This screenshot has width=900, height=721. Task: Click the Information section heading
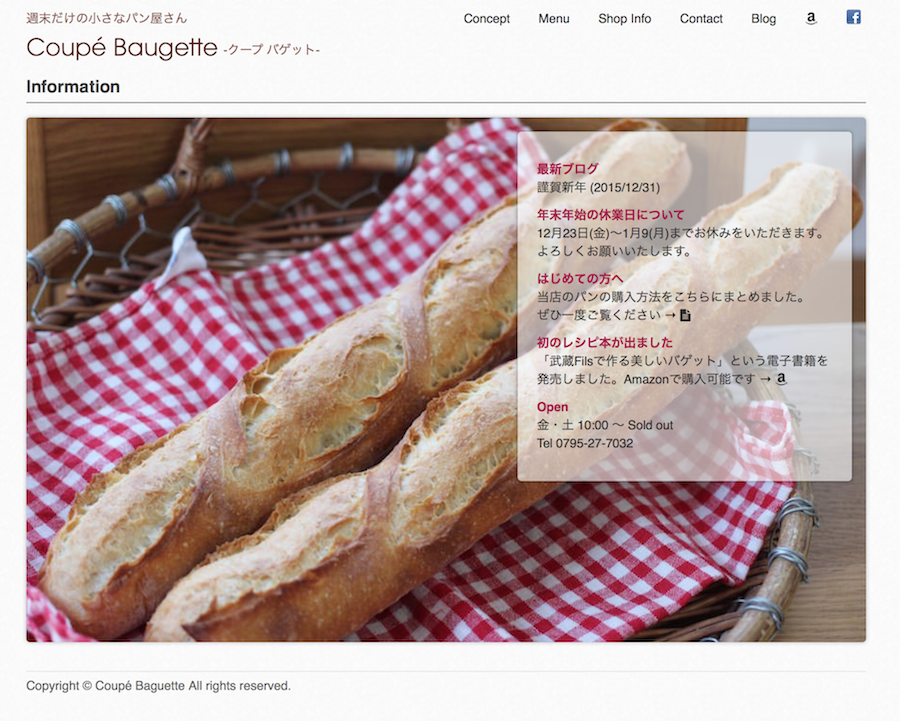pos(73,87)
